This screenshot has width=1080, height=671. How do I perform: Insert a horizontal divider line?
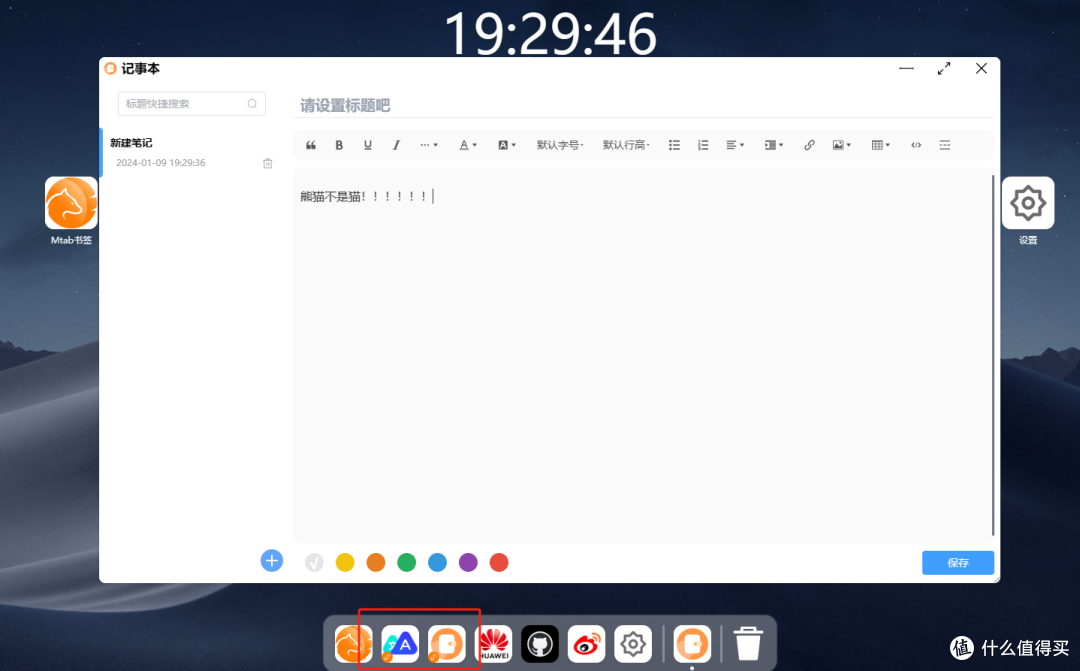[x=945, y=145]
